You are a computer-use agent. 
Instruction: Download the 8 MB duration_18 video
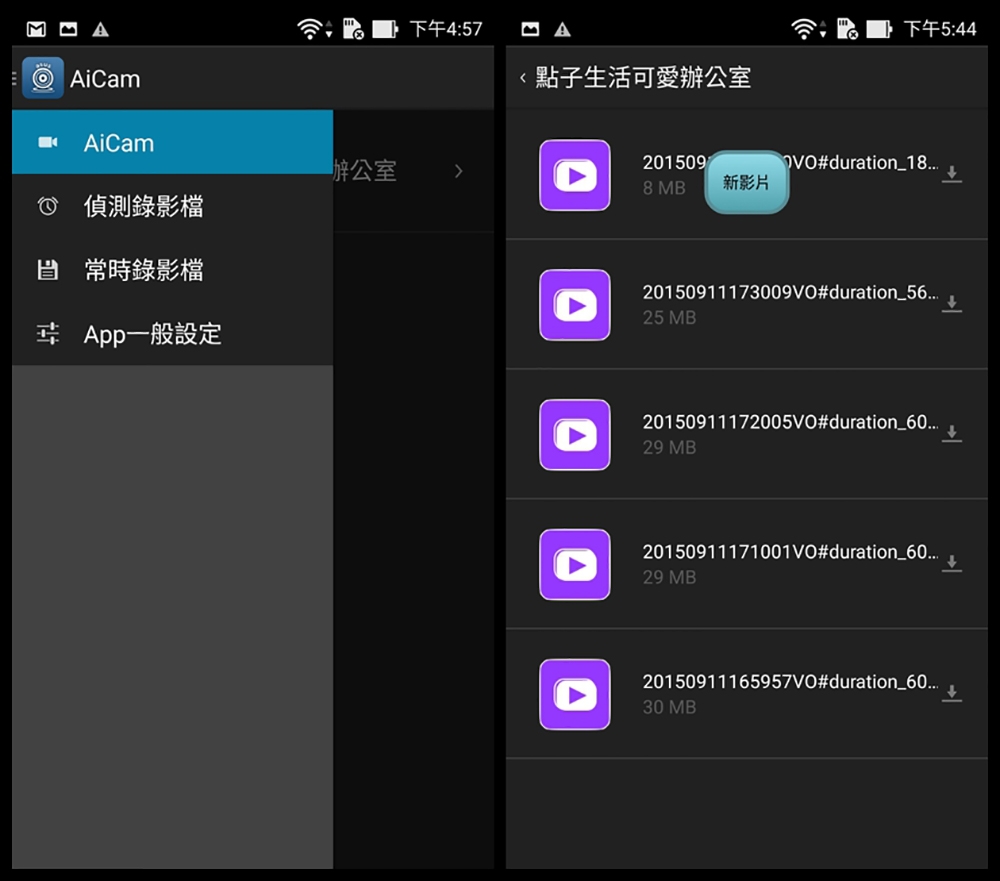(x=952, y=174)
